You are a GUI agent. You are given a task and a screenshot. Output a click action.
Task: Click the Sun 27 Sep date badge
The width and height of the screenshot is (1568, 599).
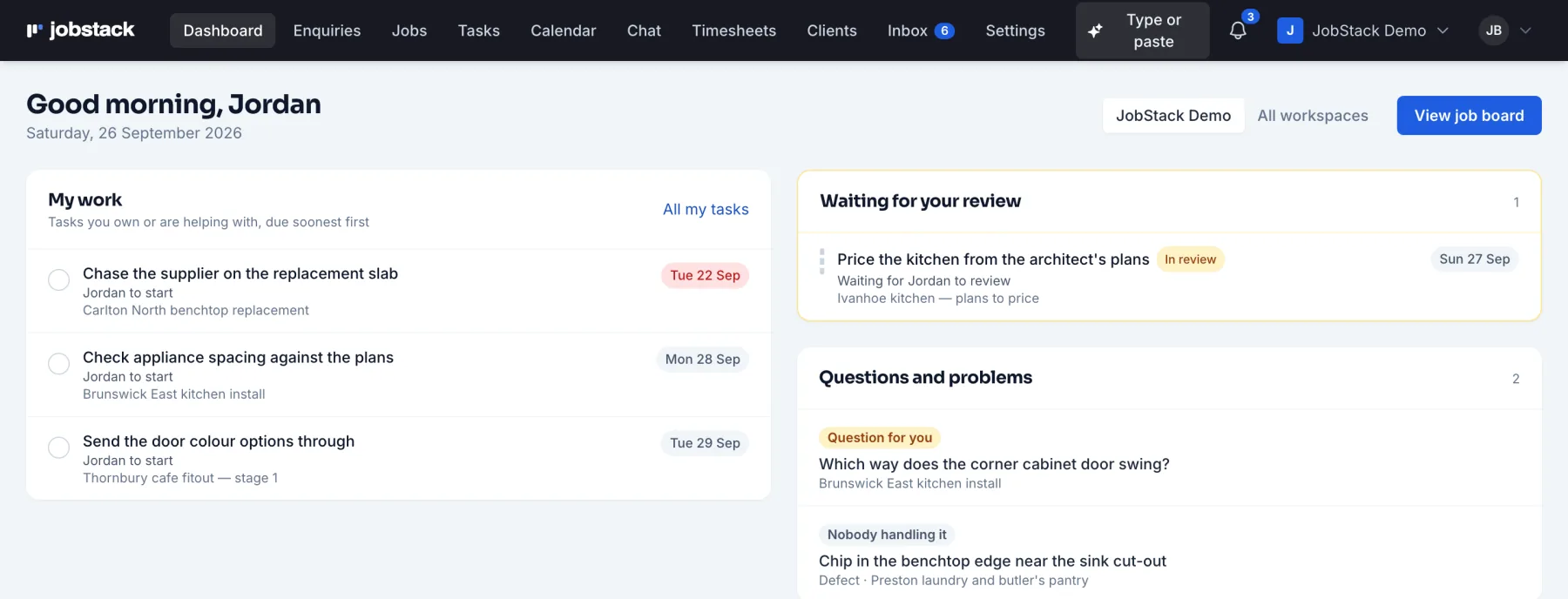pyautogui.click(x=1474, y=259)
